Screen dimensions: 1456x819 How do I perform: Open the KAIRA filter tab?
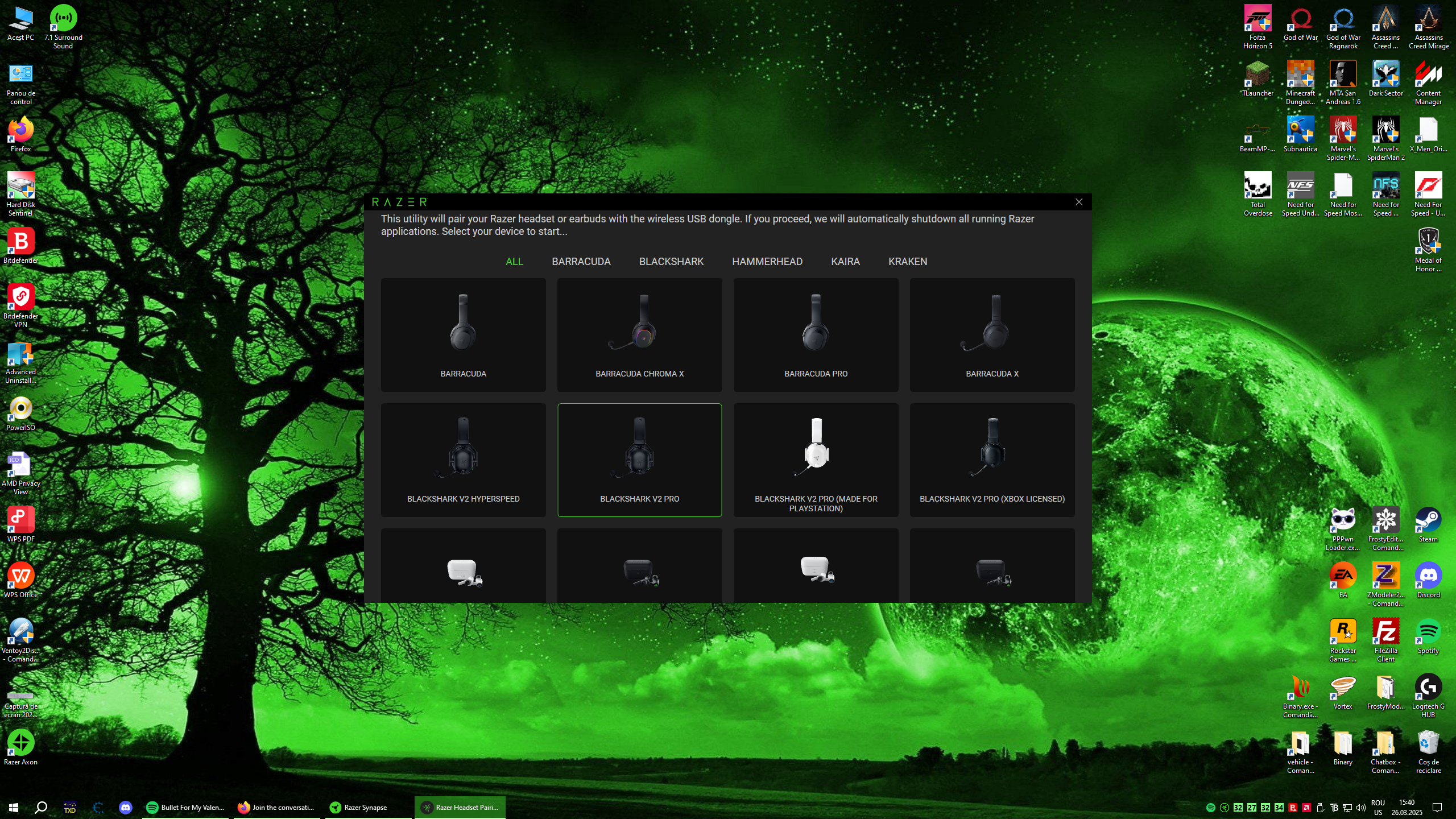845,262
